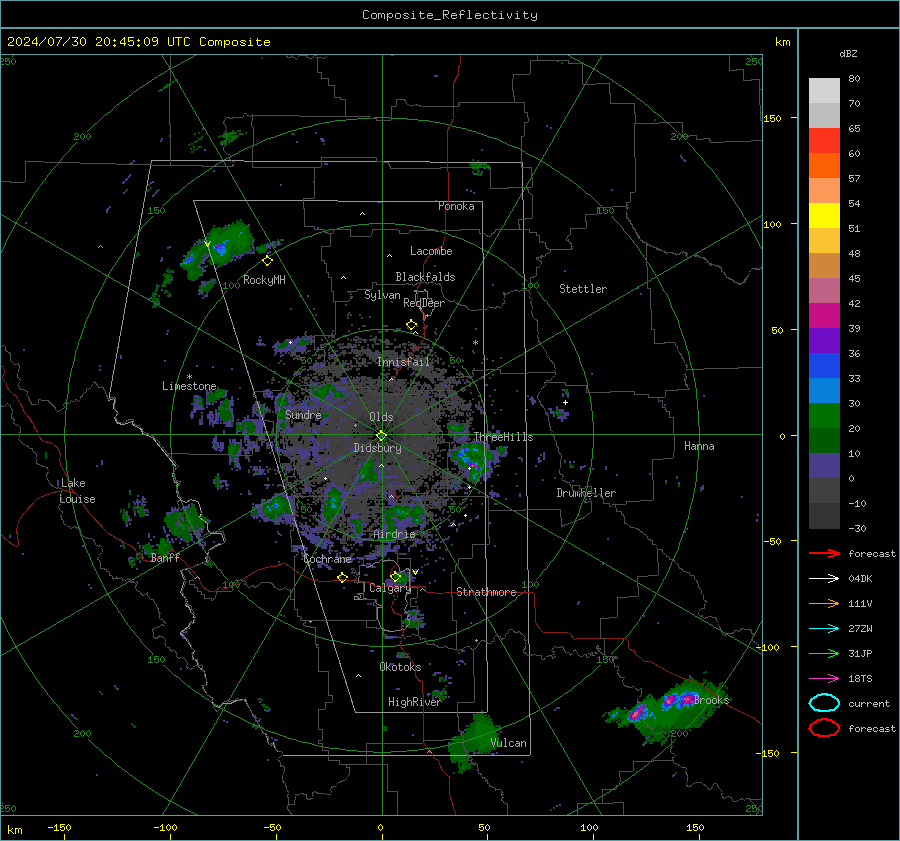900x841 pixels.
Task: Click the Sundre city label
Action: pos(303,415)
